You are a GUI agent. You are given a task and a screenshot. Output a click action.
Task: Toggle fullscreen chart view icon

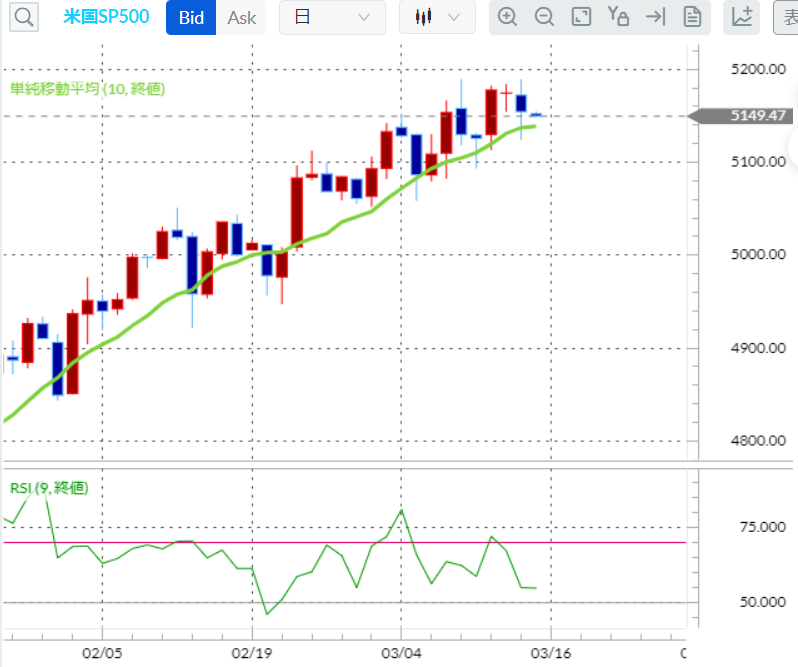[x=581, y=17]
